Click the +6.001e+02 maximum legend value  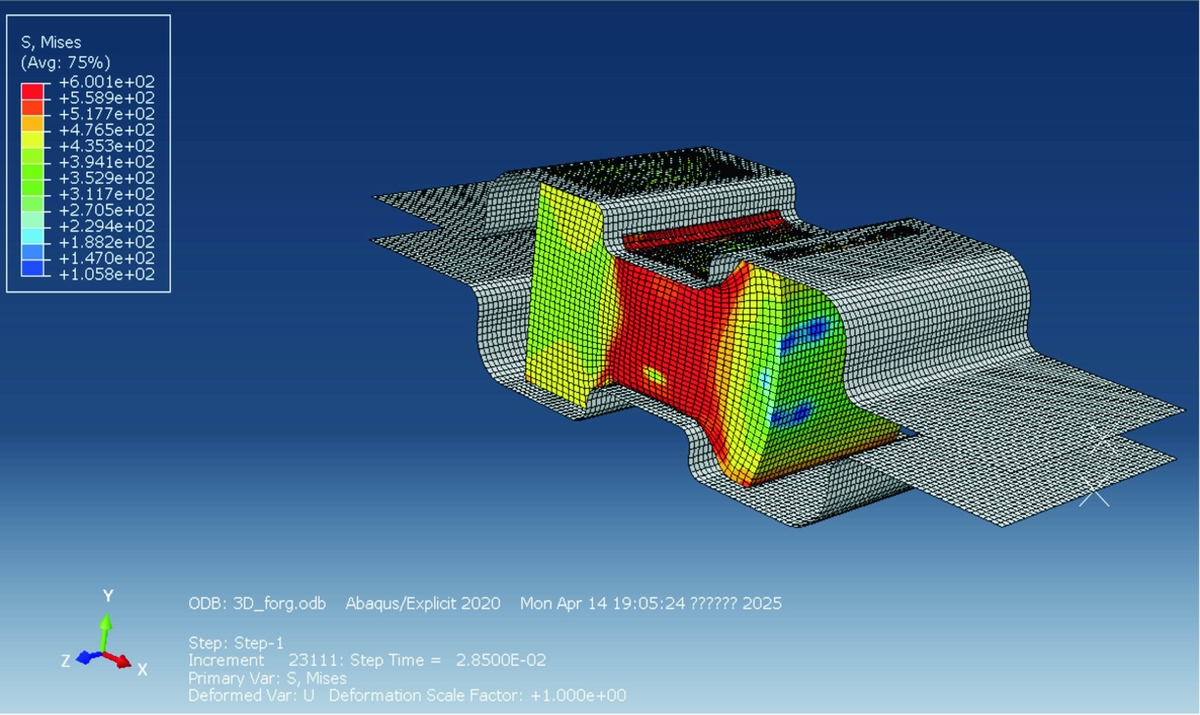coord(107,82)
